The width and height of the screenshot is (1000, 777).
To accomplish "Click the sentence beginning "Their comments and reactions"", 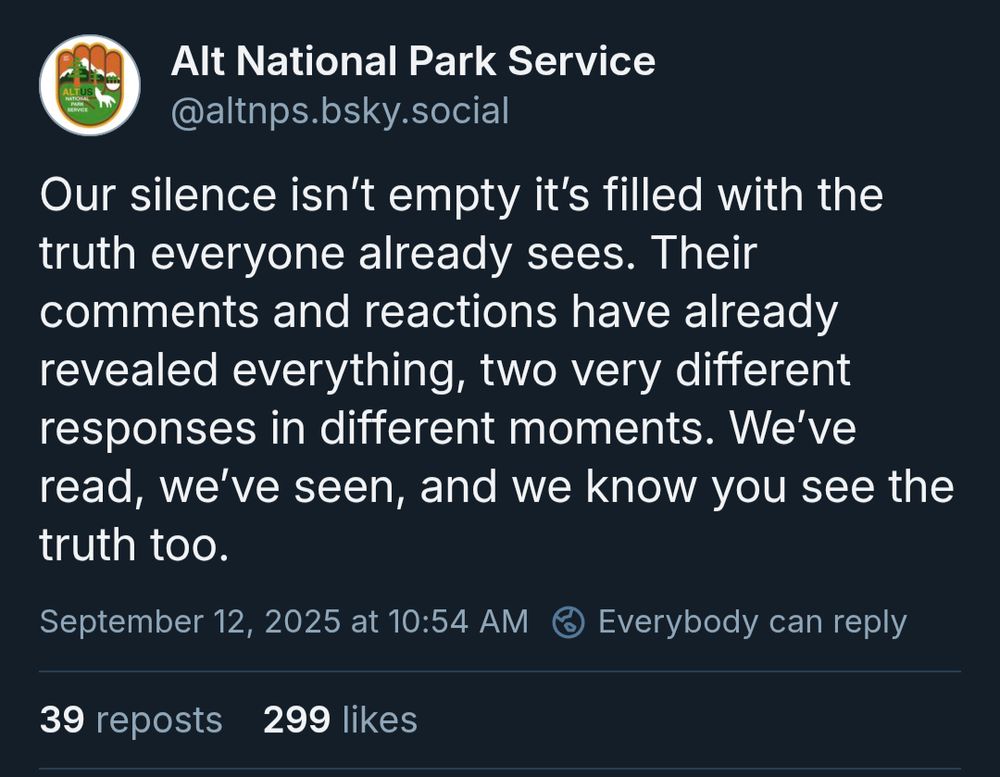I will (400, 312).
